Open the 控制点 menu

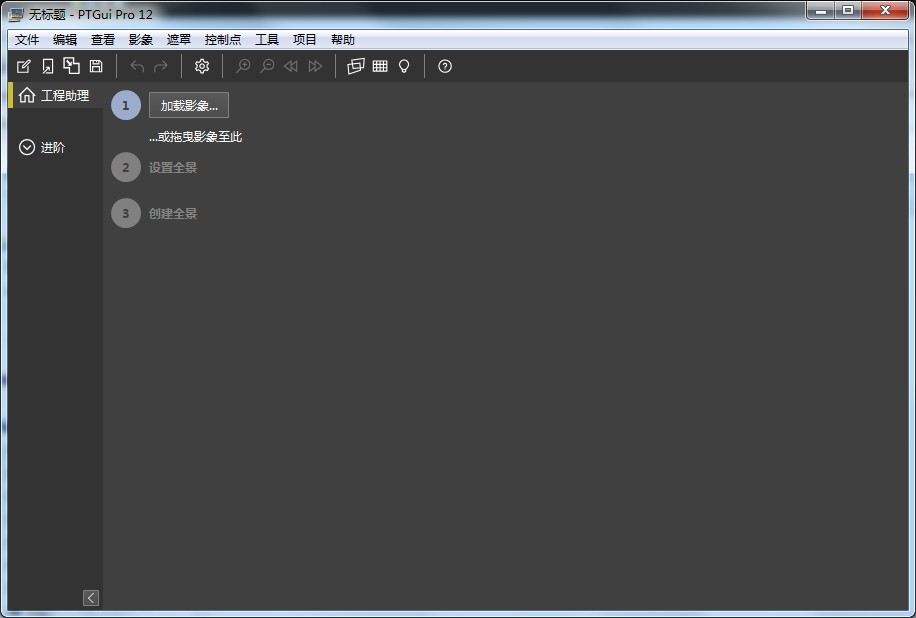click(223, 40)
